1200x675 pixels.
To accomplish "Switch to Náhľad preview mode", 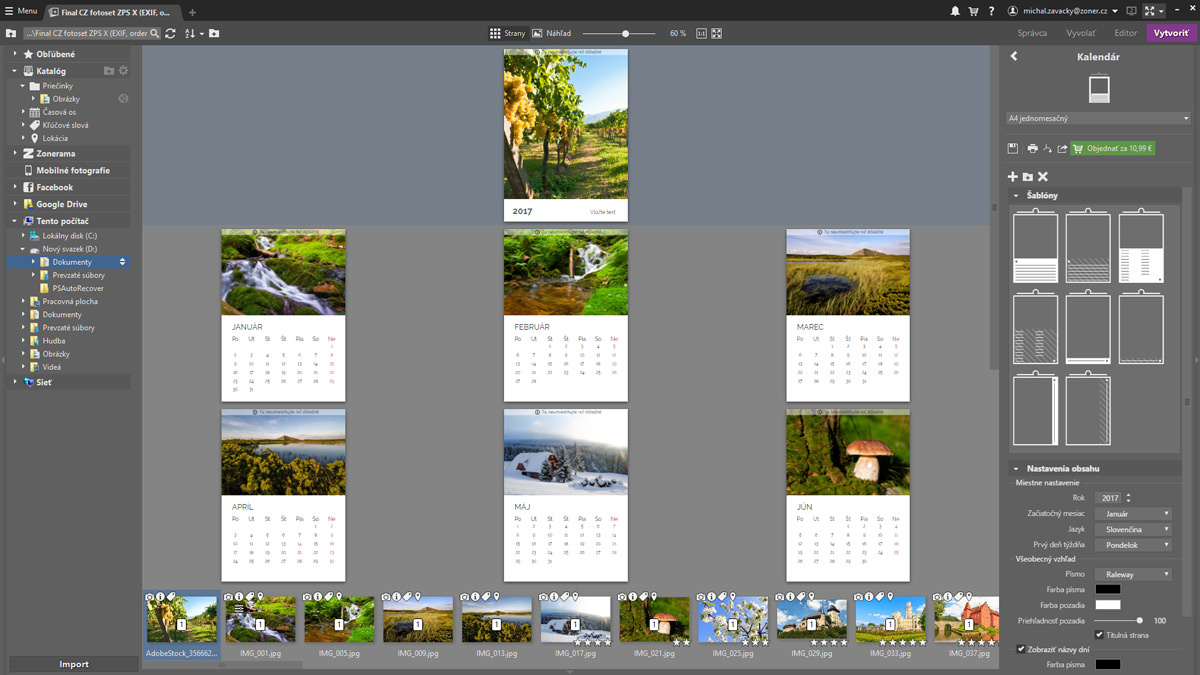I will tap(552, 33).
